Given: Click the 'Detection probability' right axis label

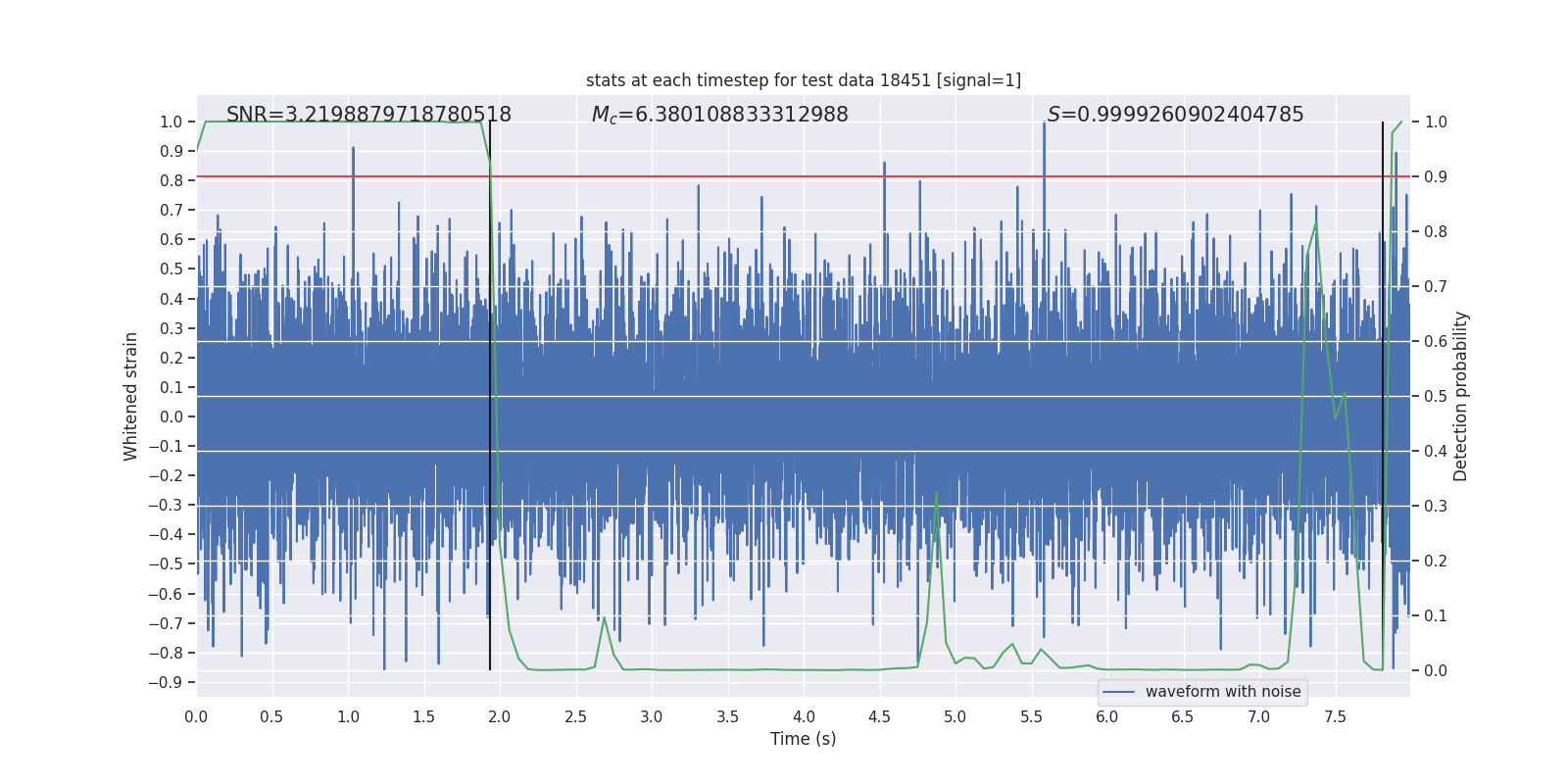Looking at the screenshot, I should [1460, 396].
